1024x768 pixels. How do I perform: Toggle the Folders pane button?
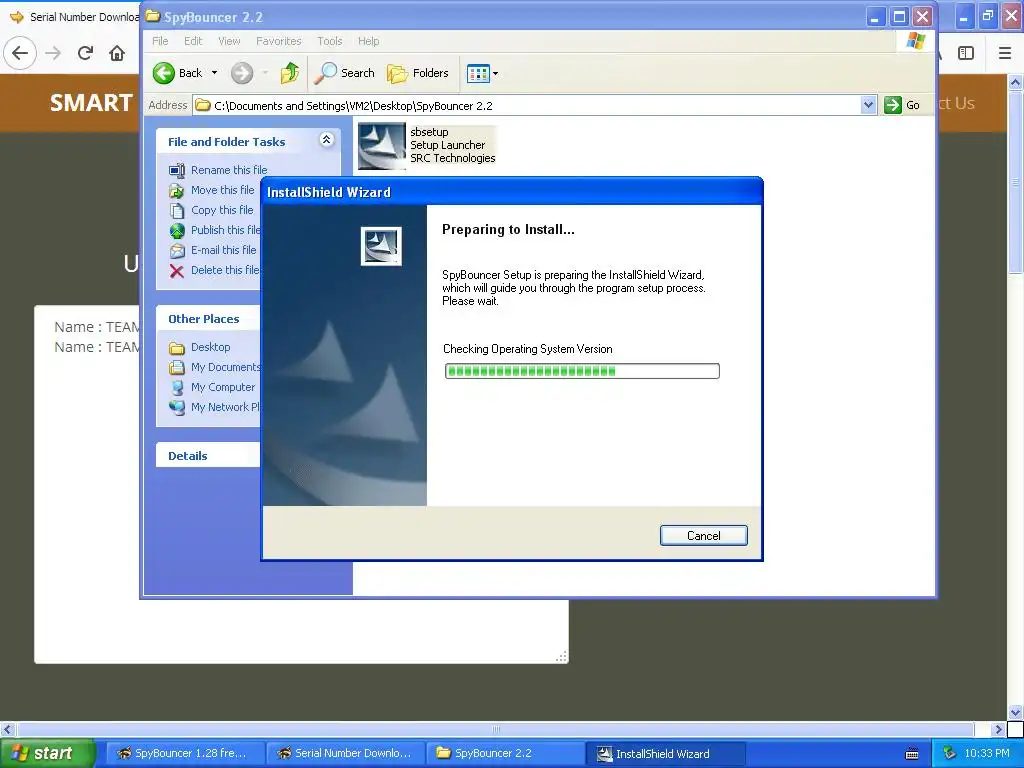point(418,73)
